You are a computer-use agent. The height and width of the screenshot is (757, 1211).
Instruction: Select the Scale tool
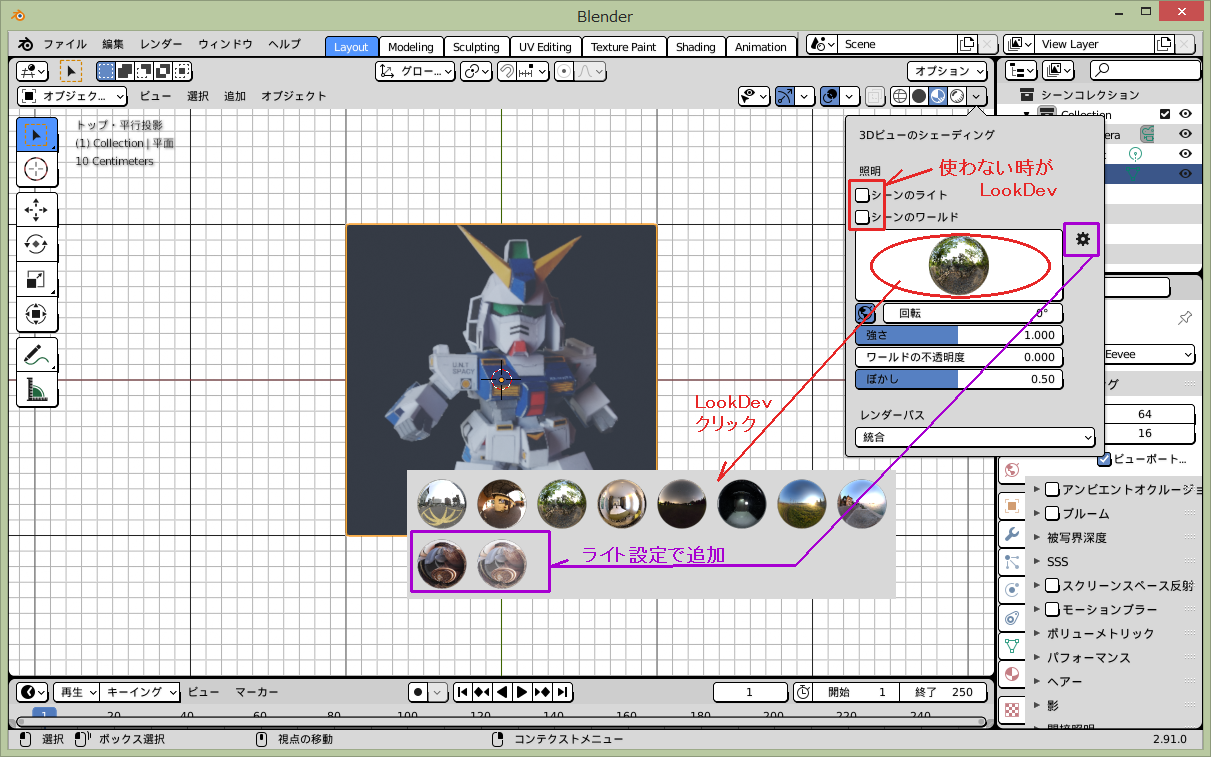point(37,280)
